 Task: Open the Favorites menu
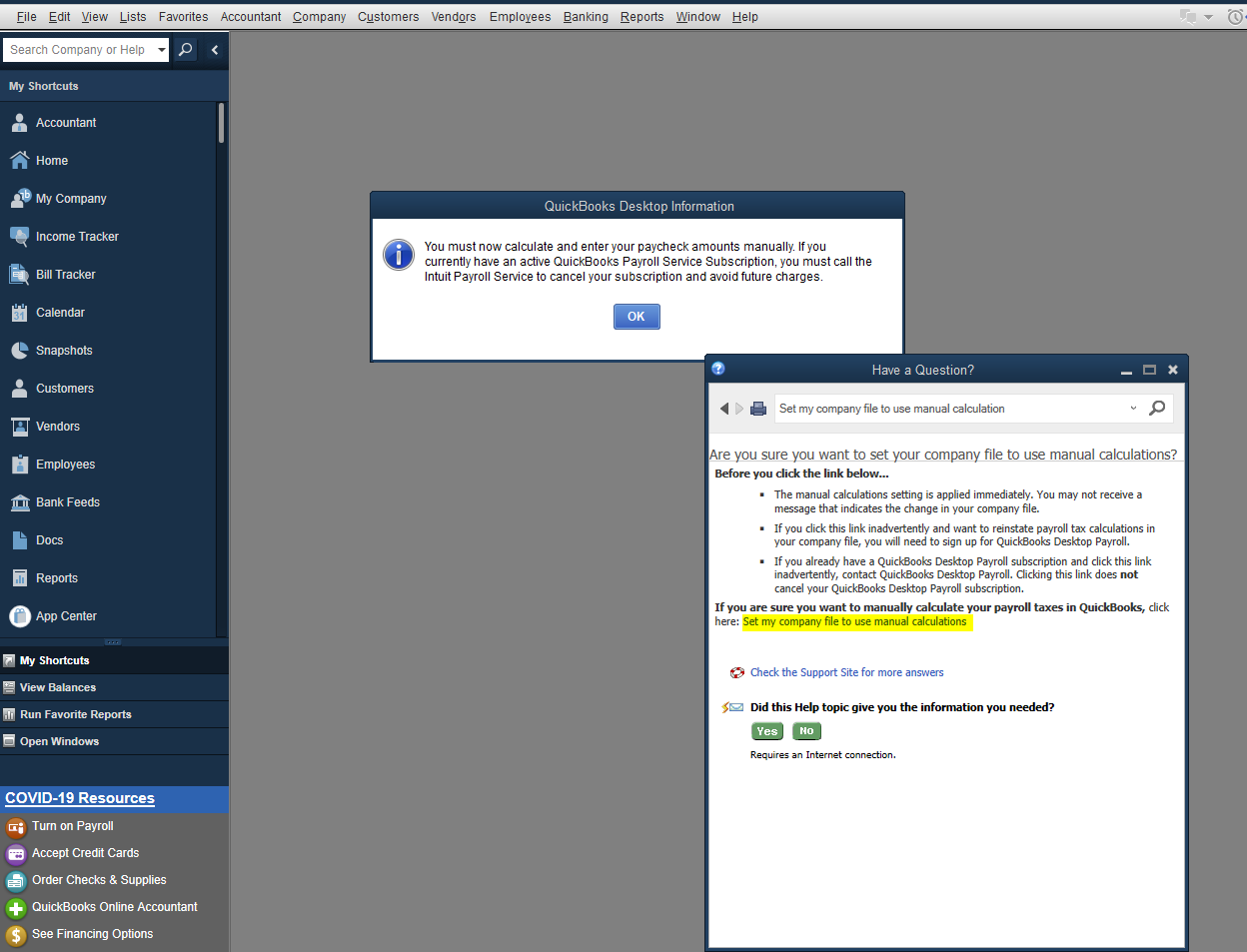tap(184, 17)
